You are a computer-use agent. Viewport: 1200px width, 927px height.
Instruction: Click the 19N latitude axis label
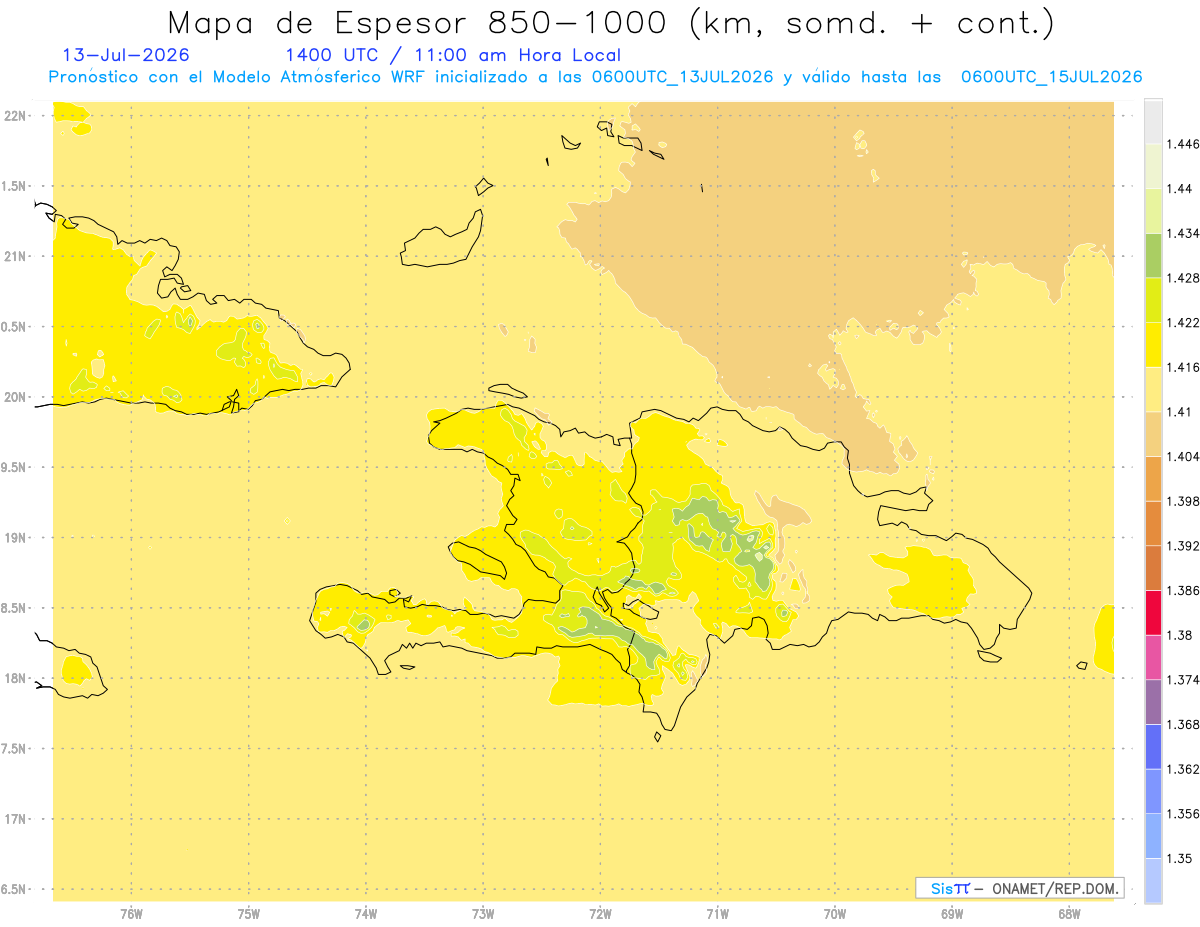point(16,538)
